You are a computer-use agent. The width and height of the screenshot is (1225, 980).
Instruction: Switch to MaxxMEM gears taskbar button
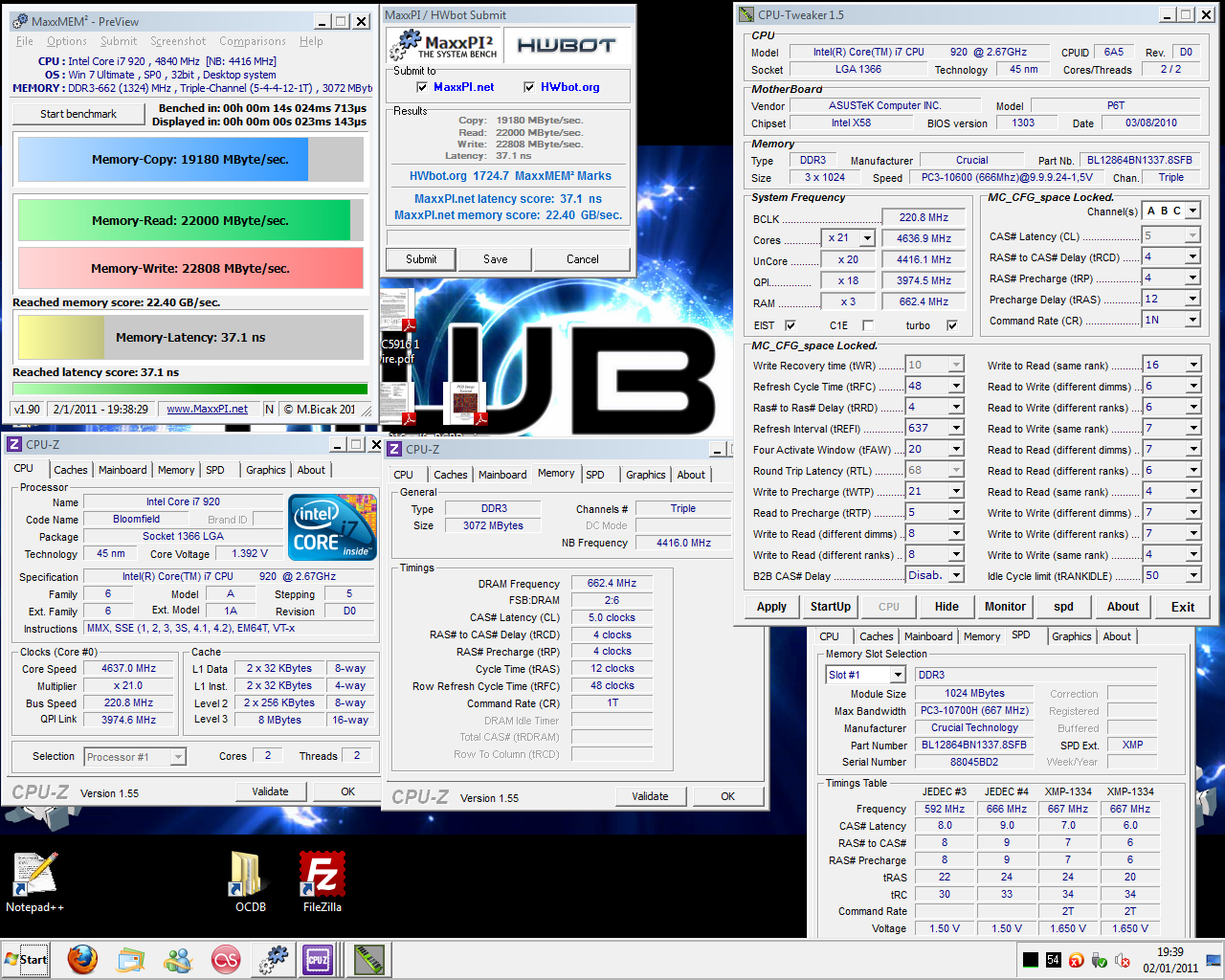(274, 959)
